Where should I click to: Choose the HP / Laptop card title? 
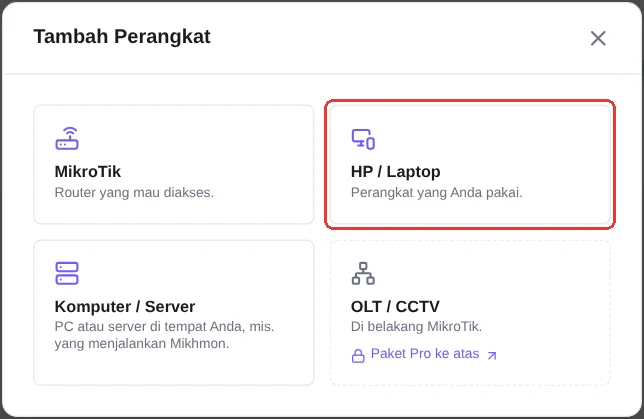pyautogui.click(x=396, y=171)
